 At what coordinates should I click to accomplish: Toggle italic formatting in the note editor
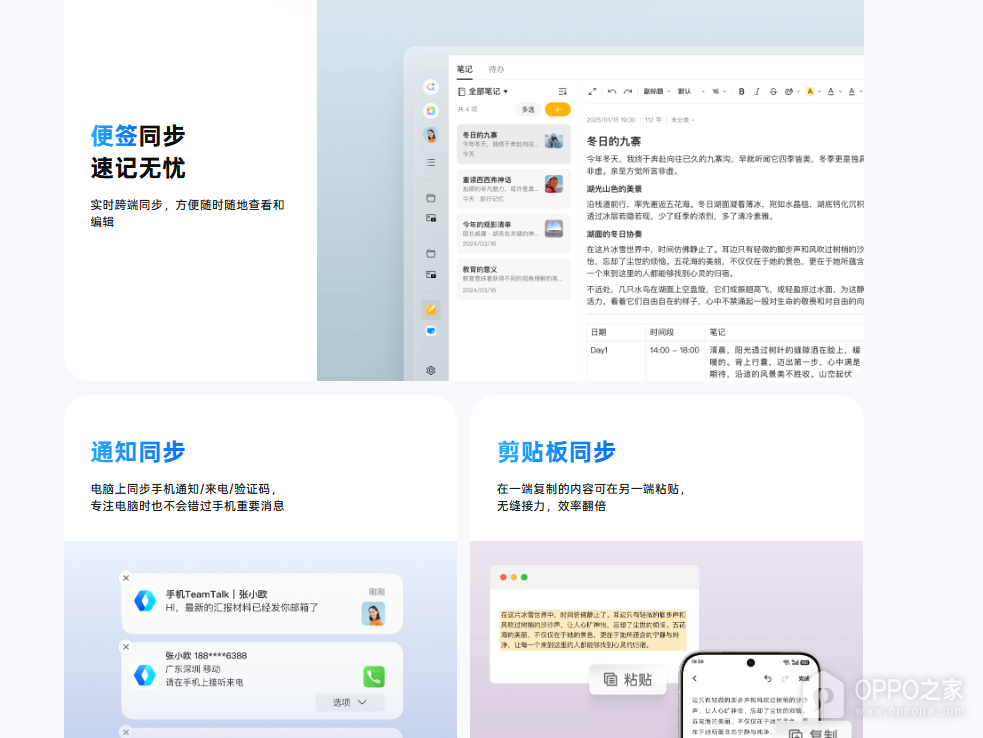click(x=757, y=92)
